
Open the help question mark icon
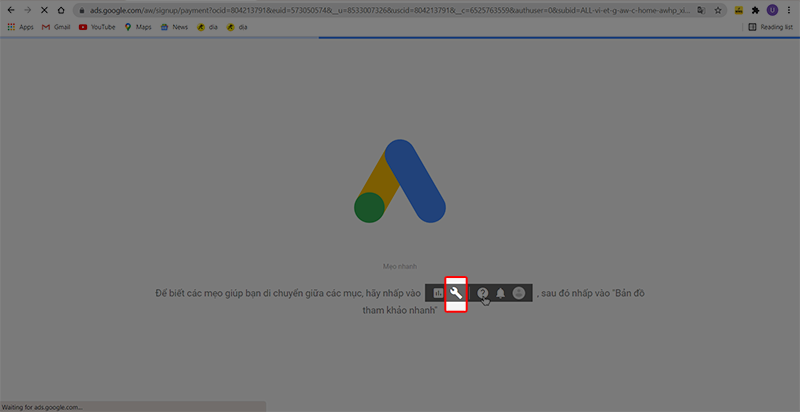[482, 293]
